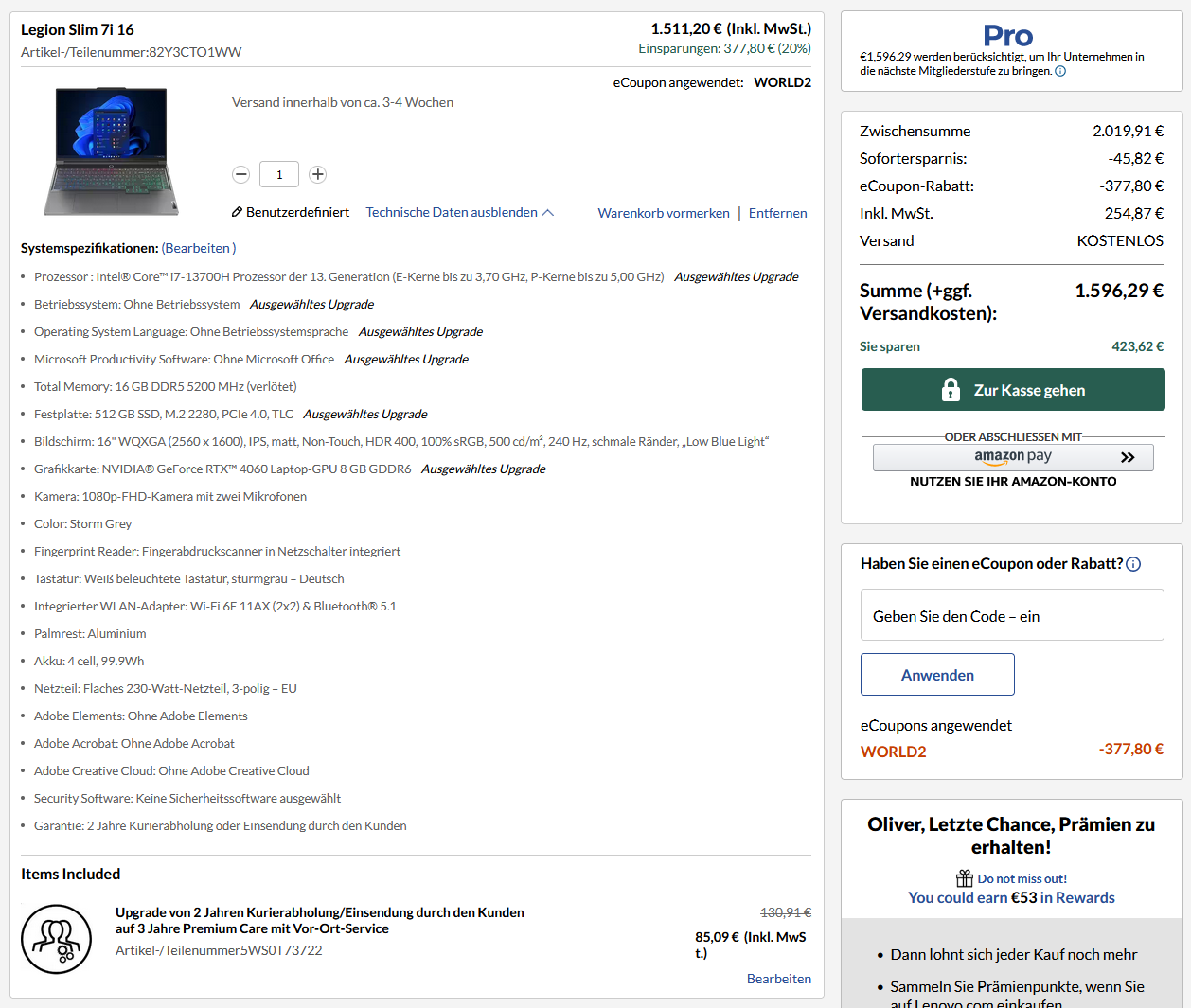Click the Color Storm Grey row
This screenshot has height=1008, width=1191.
(82, 524)
